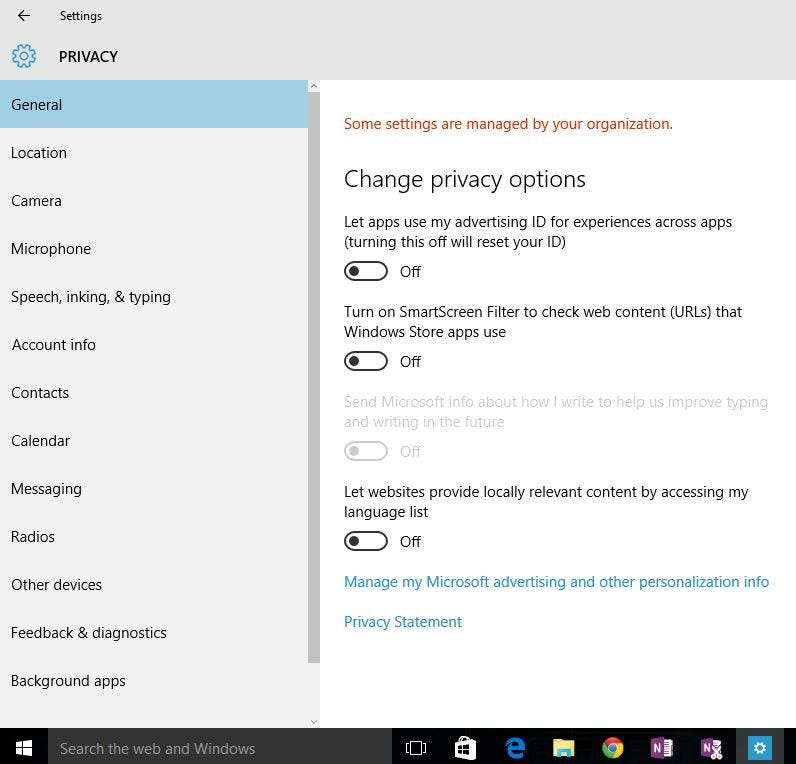Open Account info privacy settings
The height and width of the screenshot is (764, 796).
coord(154,345)
